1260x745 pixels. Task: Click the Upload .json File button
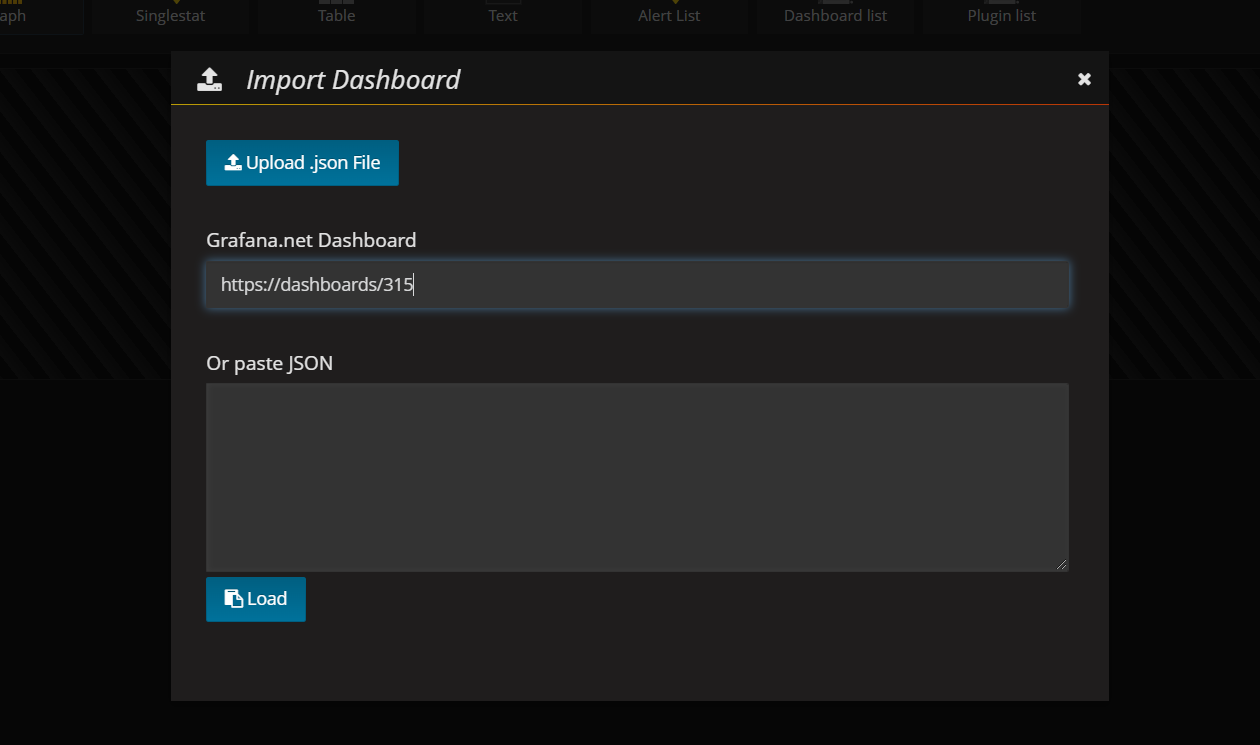click(x=302, y=163)
